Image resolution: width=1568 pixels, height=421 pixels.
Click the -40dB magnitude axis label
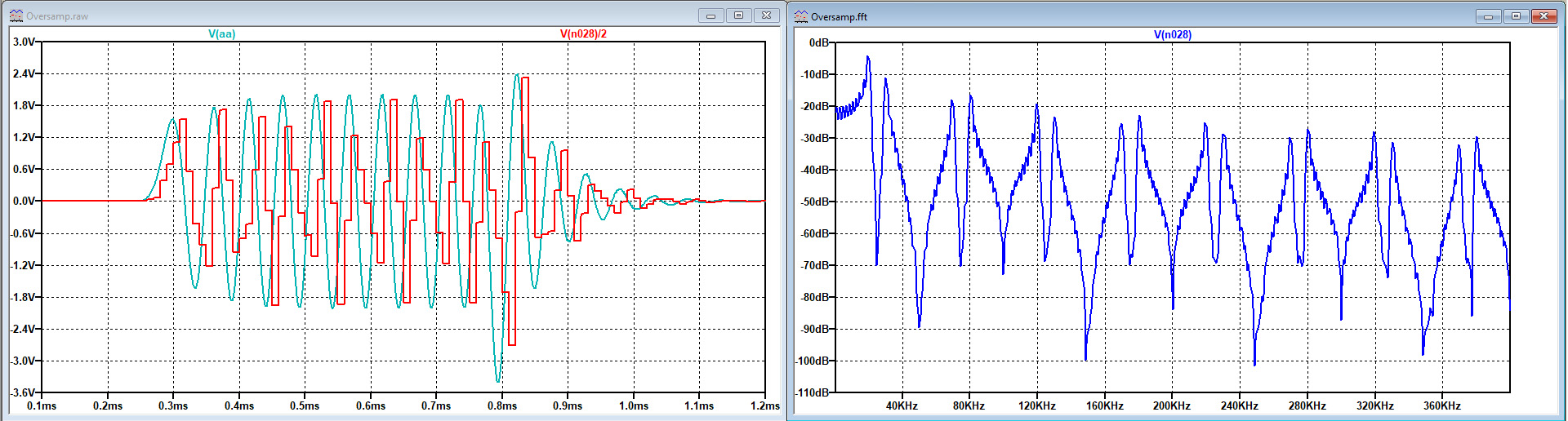(815, 170)
